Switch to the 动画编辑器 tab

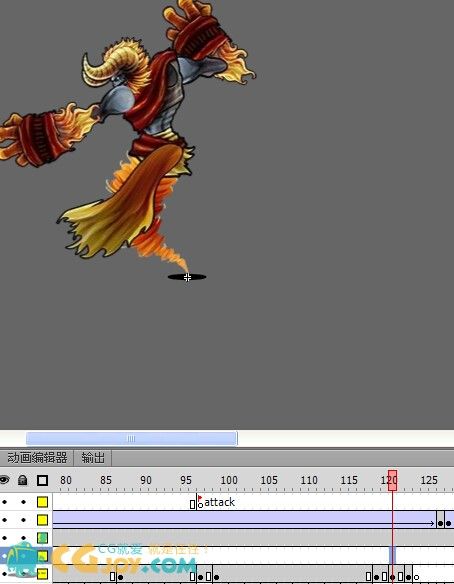37,457
